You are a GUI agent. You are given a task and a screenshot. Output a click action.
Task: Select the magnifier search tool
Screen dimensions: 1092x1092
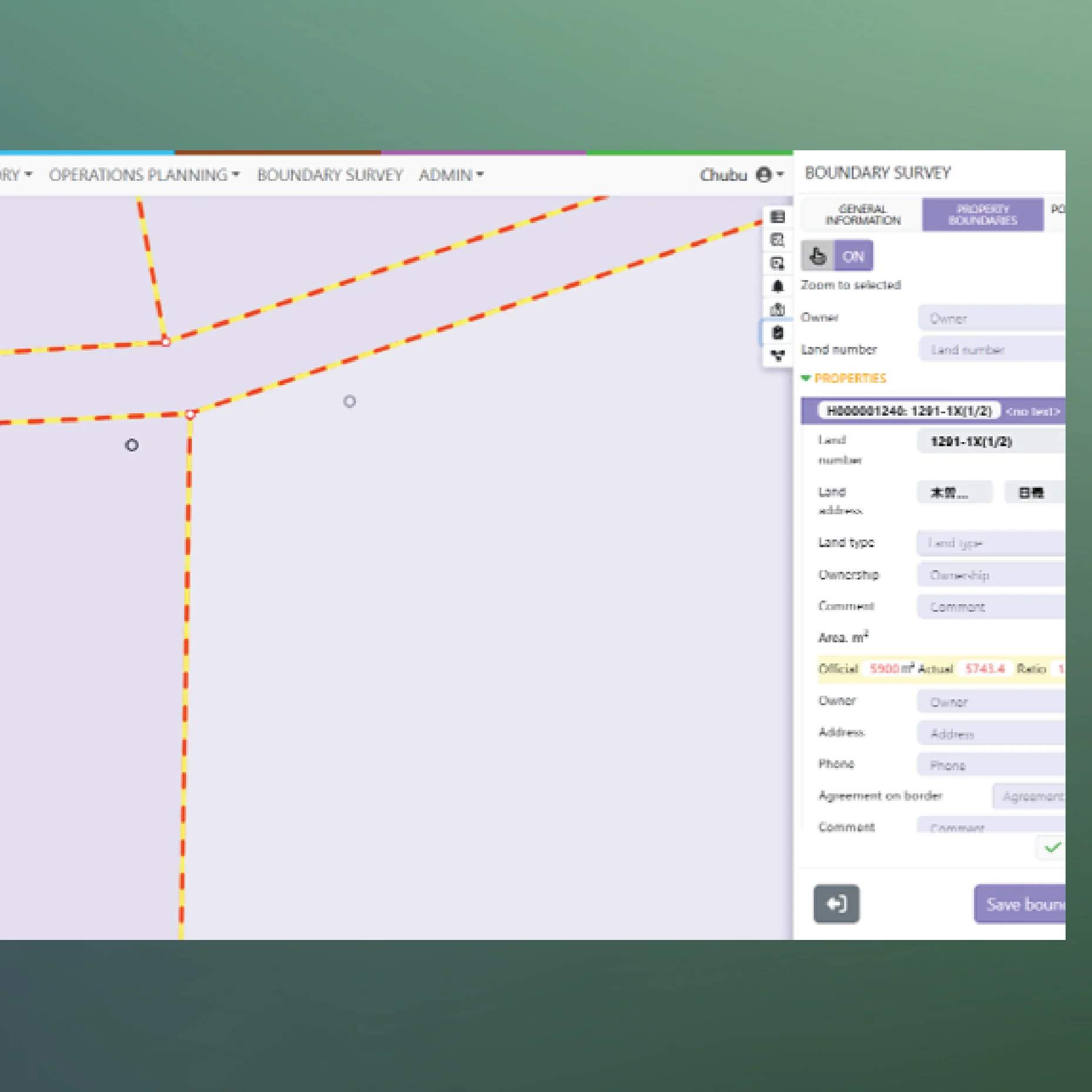click(x=777, y=241)
